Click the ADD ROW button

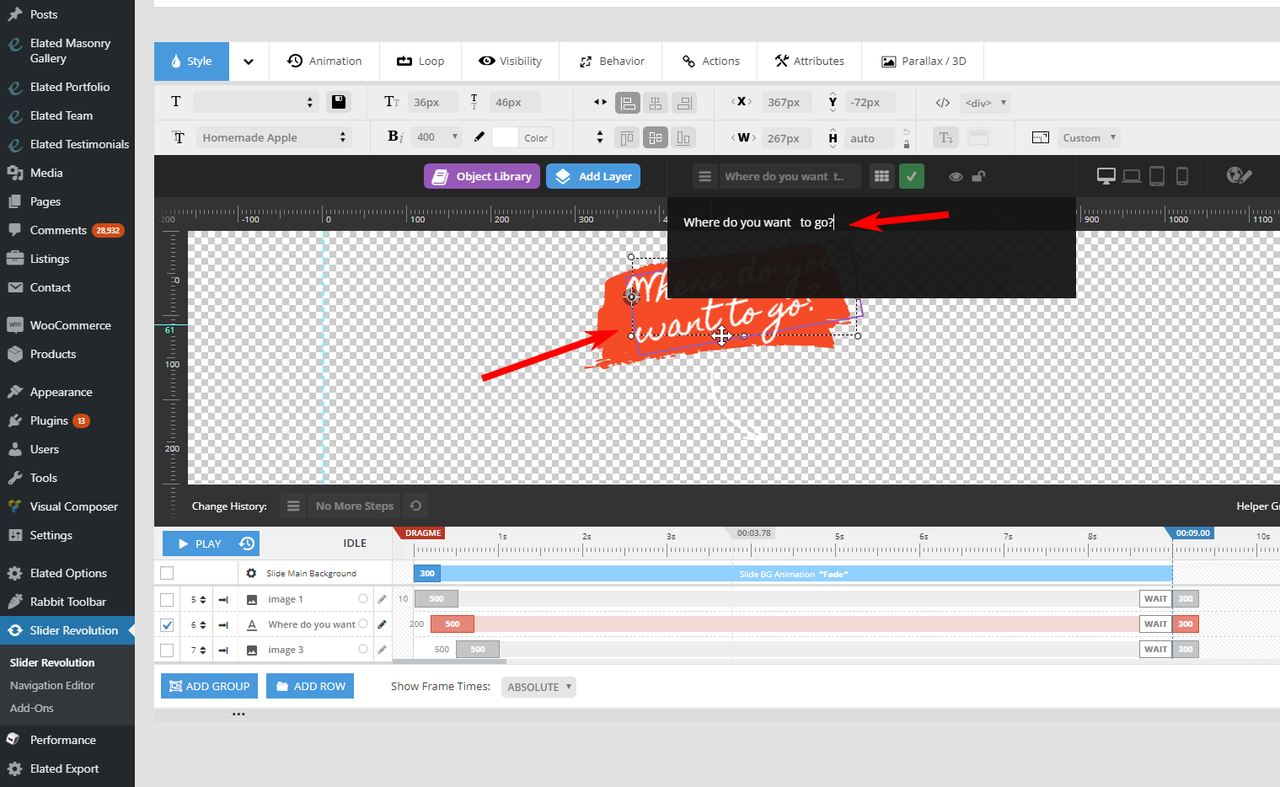[310, 686]
